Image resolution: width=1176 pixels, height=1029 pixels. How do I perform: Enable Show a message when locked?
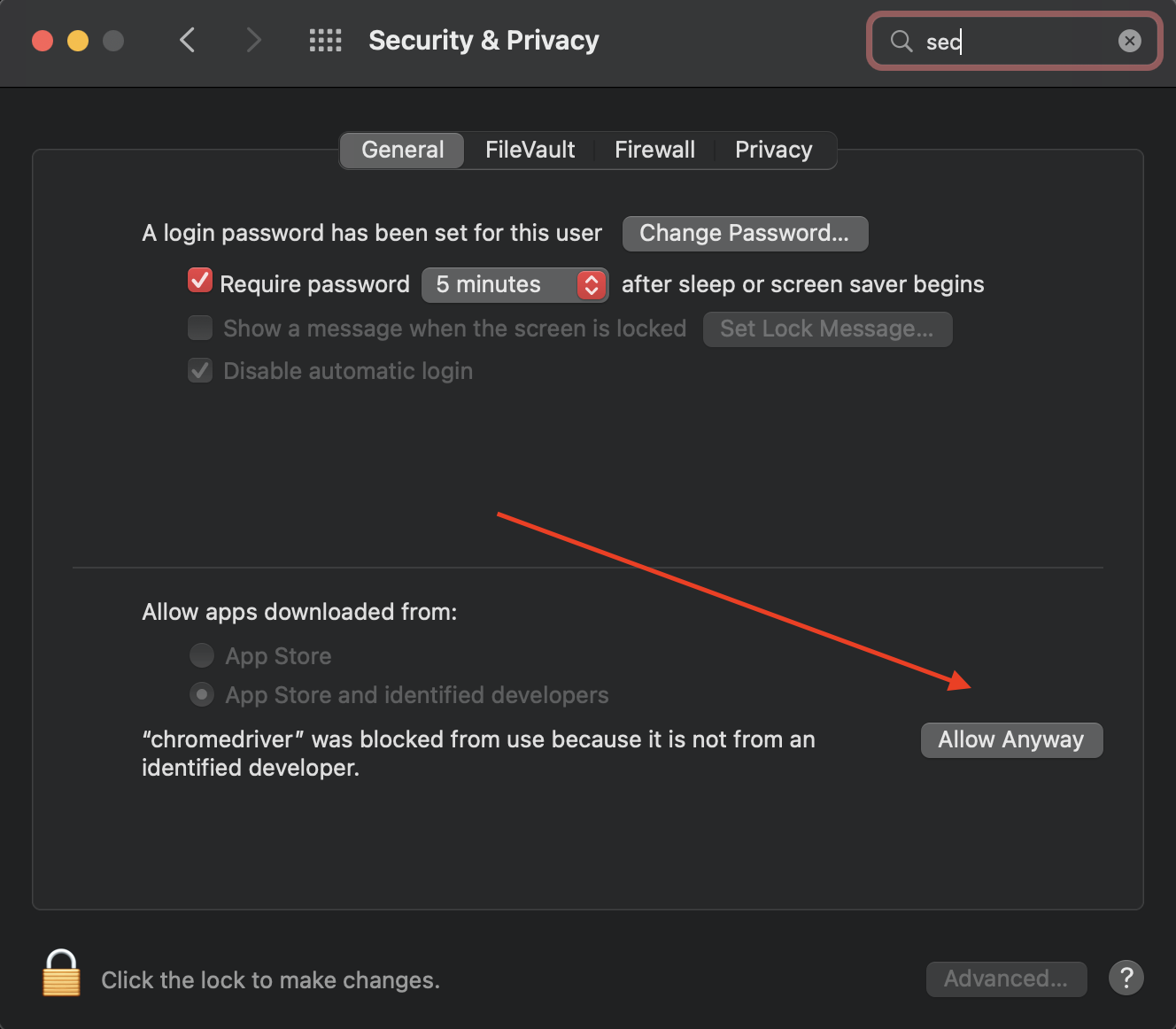coord(200,328)
